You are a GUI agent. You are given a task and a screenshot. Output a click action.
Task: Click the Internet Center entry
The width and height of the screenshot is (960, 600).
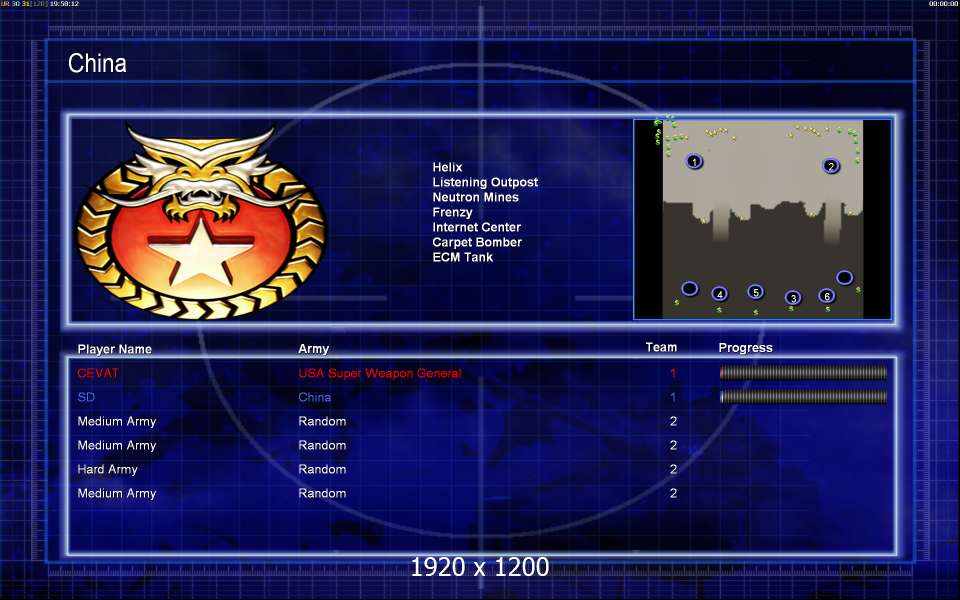(476, 227)
